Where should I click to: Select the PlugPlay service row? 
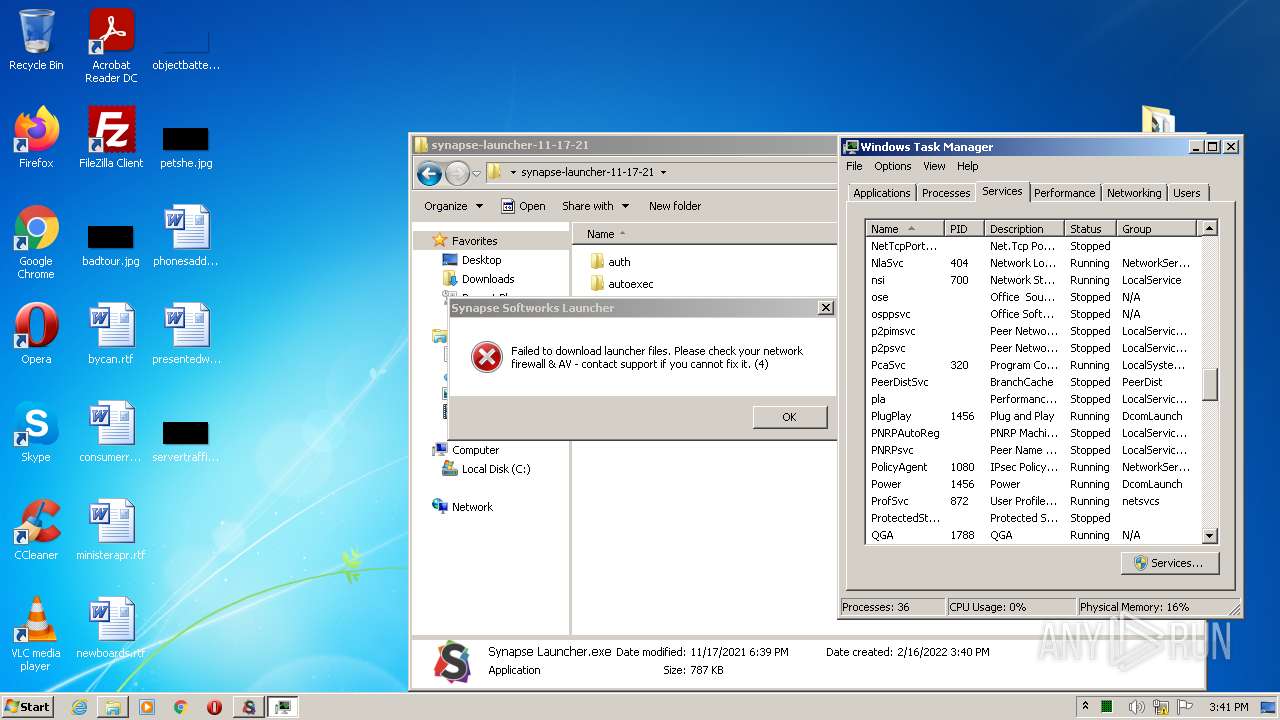click(1033, 416)
